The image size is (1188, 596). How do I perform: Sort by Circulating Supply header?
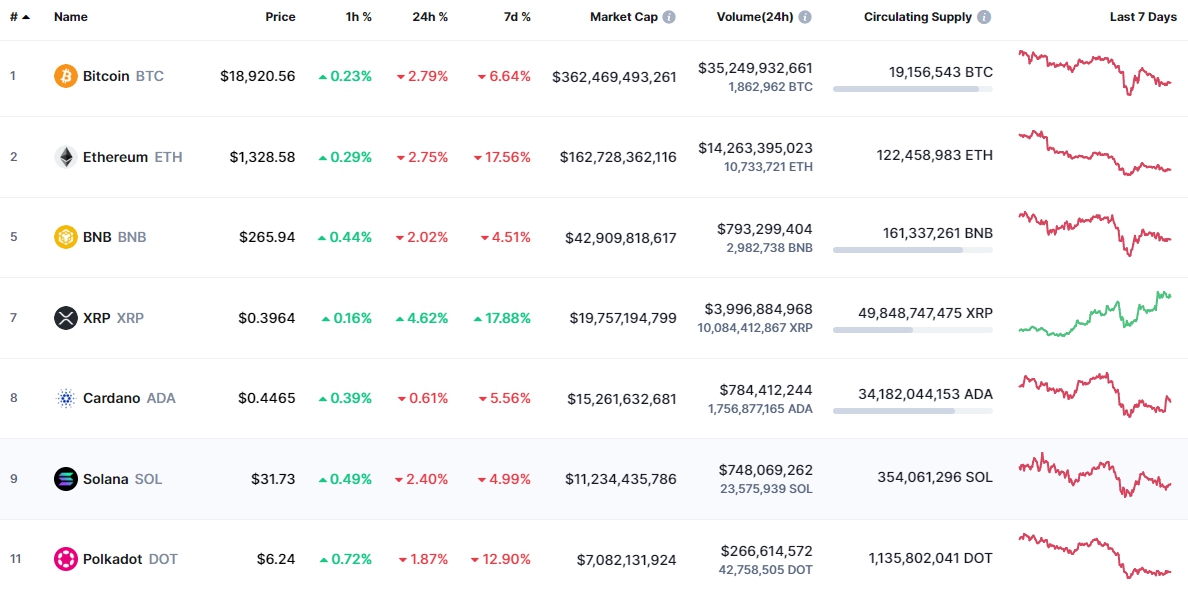[918, 17]
